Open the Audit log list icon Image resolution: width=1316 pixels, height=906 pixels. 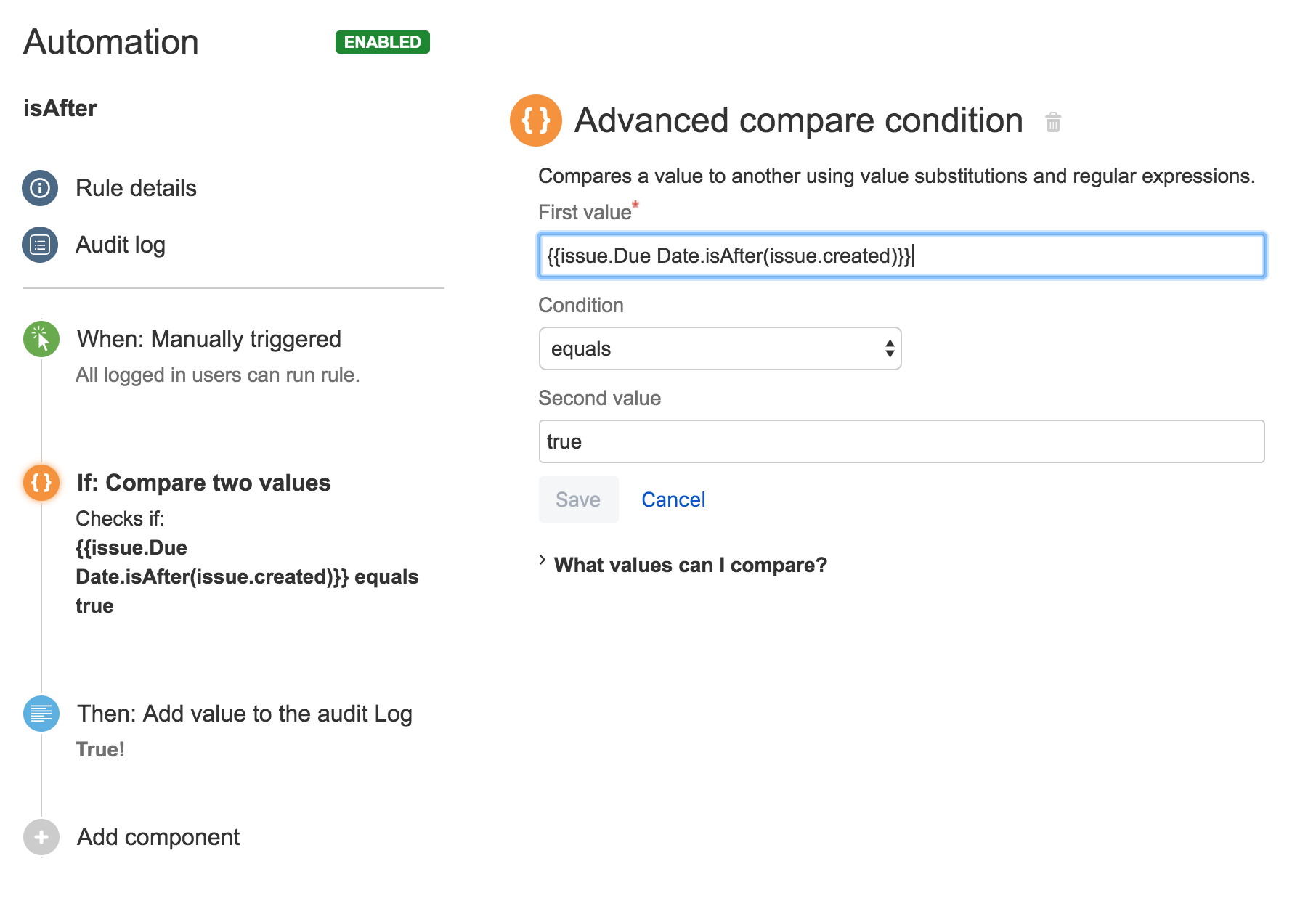[40, 245]
